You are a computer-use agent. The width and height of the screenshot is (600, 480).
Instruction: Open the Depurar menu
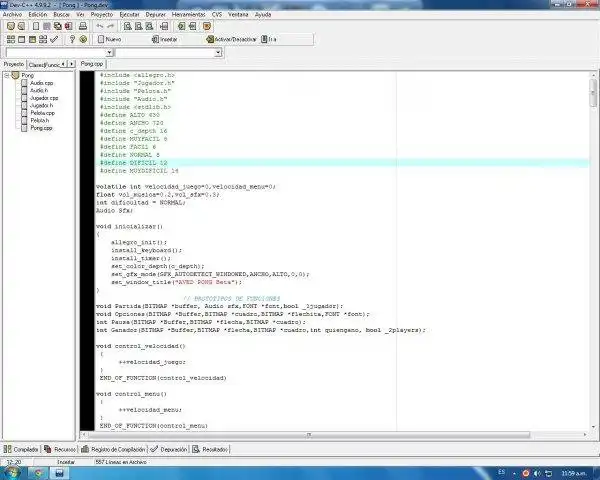coord(155,15)
